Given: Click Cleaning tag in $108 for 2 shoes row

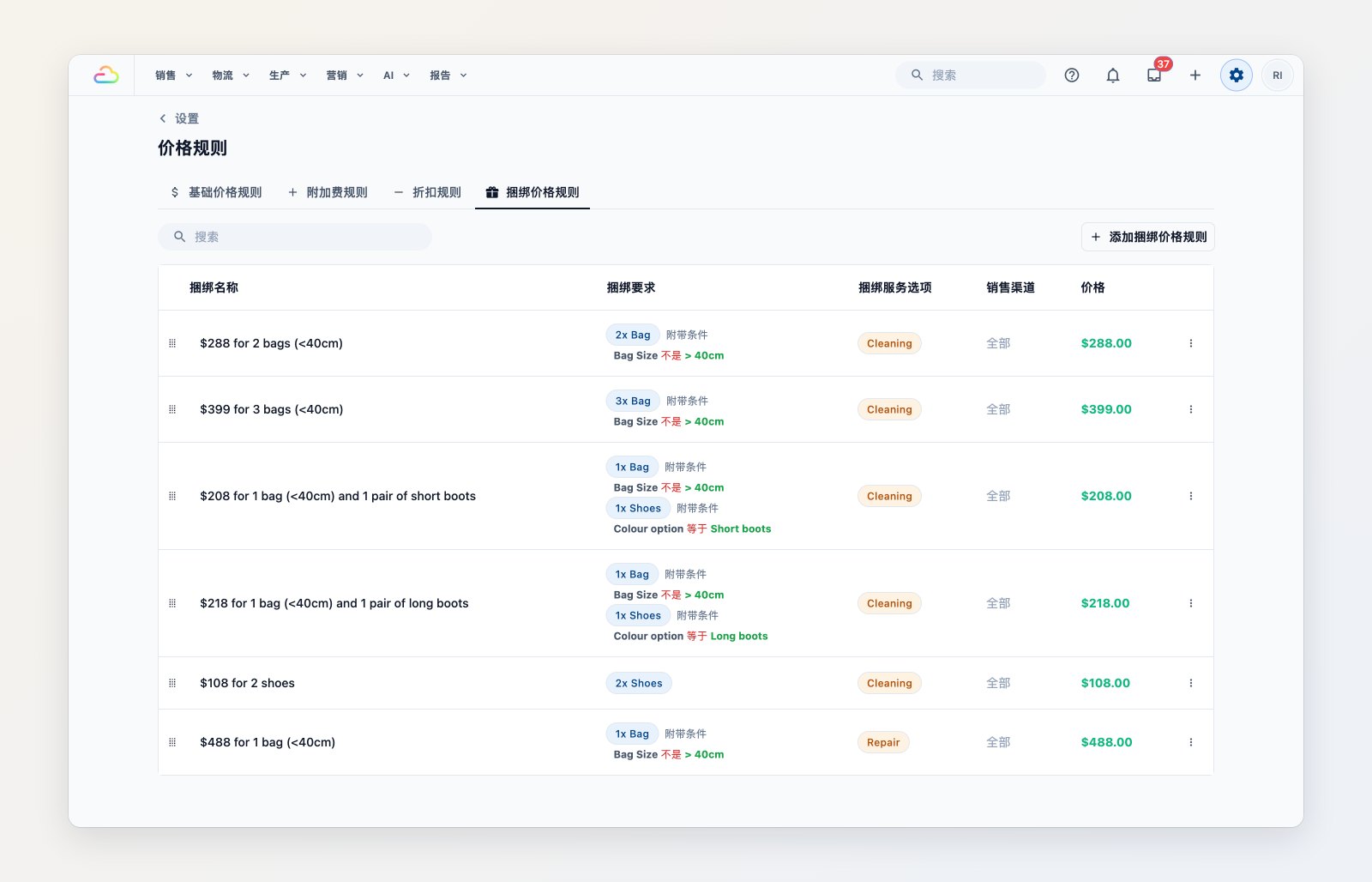Looking at the screenshot, I should tap(889, 683).
